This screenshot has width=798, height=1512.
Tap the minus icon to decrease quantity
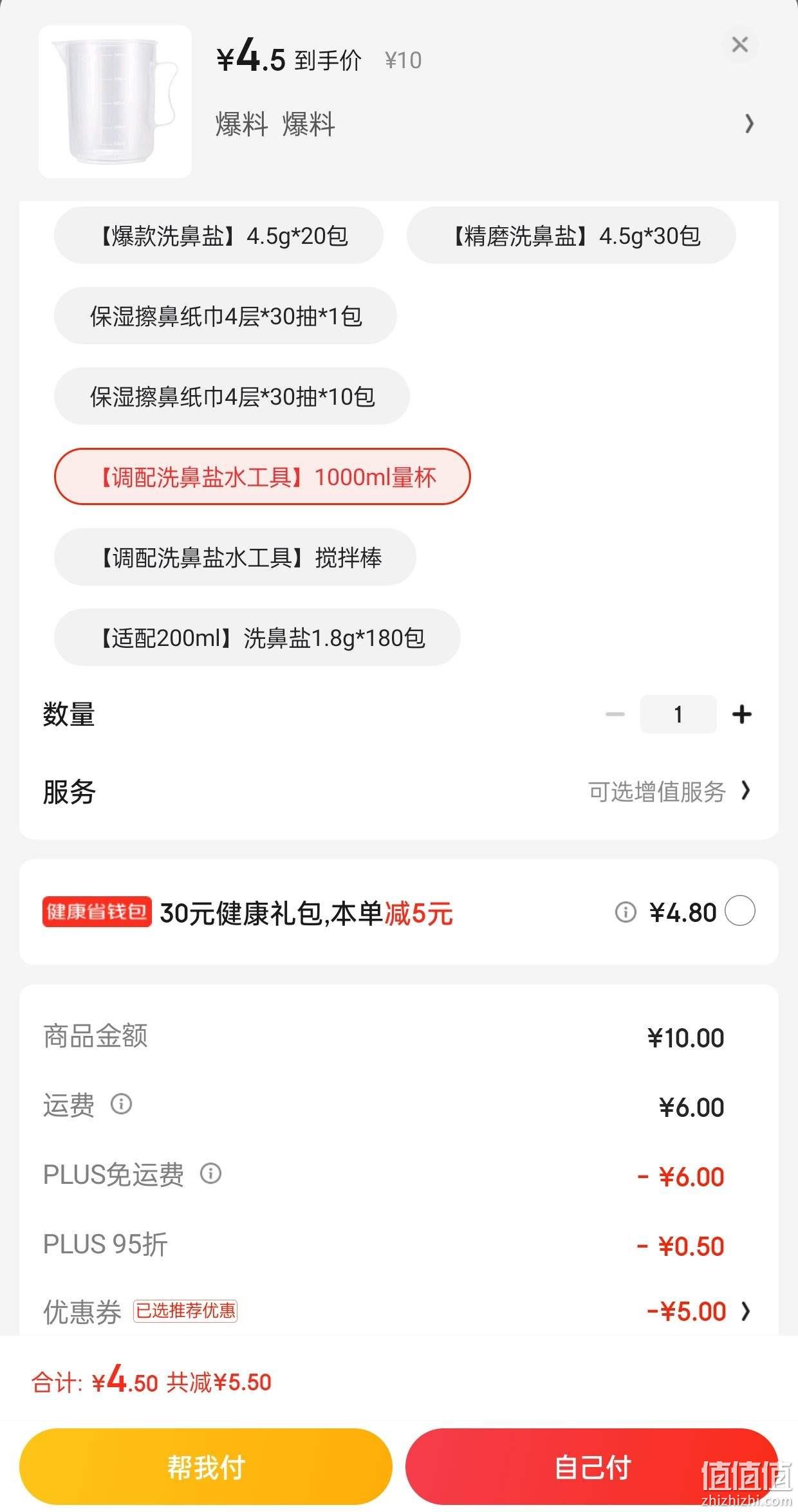[x=615, y=714]
